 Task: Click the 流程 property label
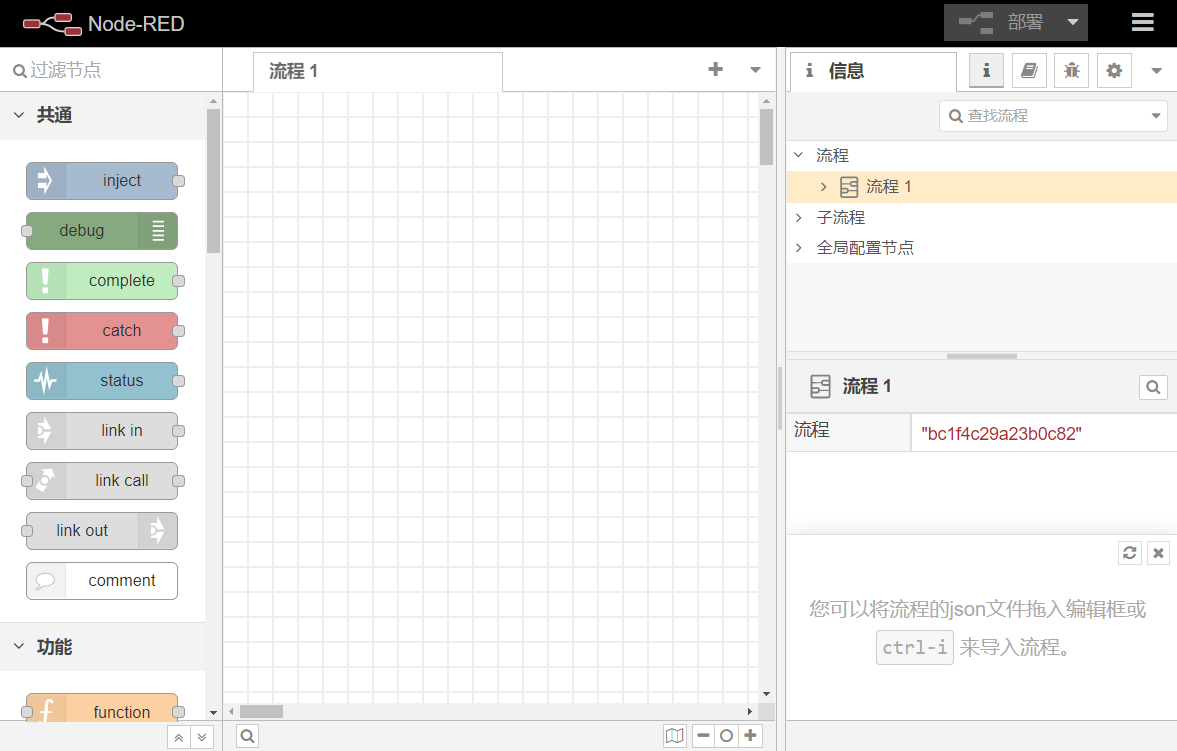812,430
